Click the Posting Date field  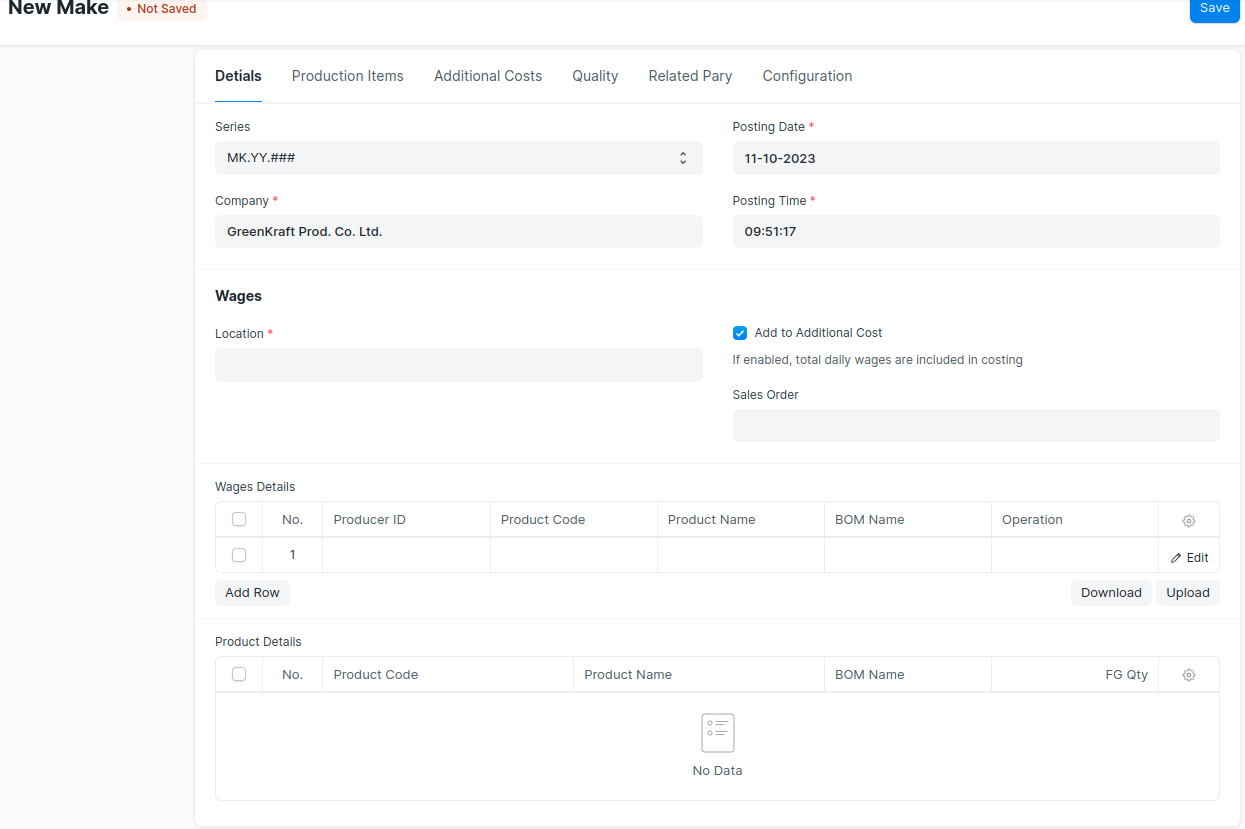click(975, 158)
